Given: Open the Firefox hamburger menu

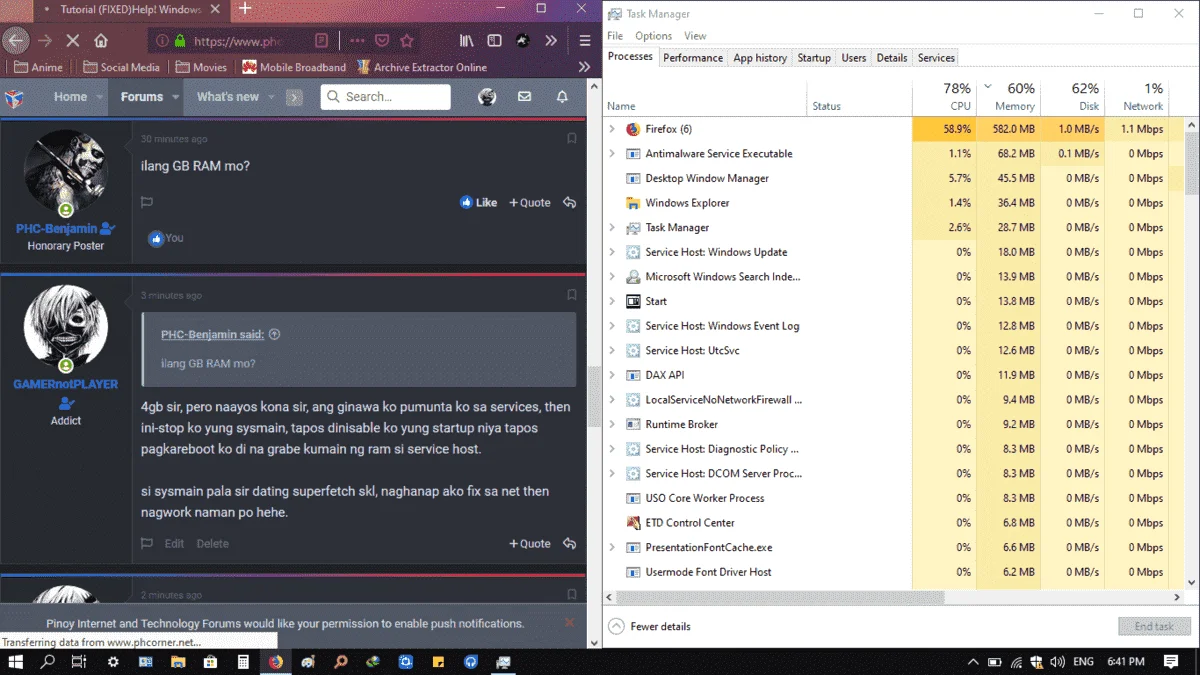Looking at the screenshot, I should click(x=586, y=41).
